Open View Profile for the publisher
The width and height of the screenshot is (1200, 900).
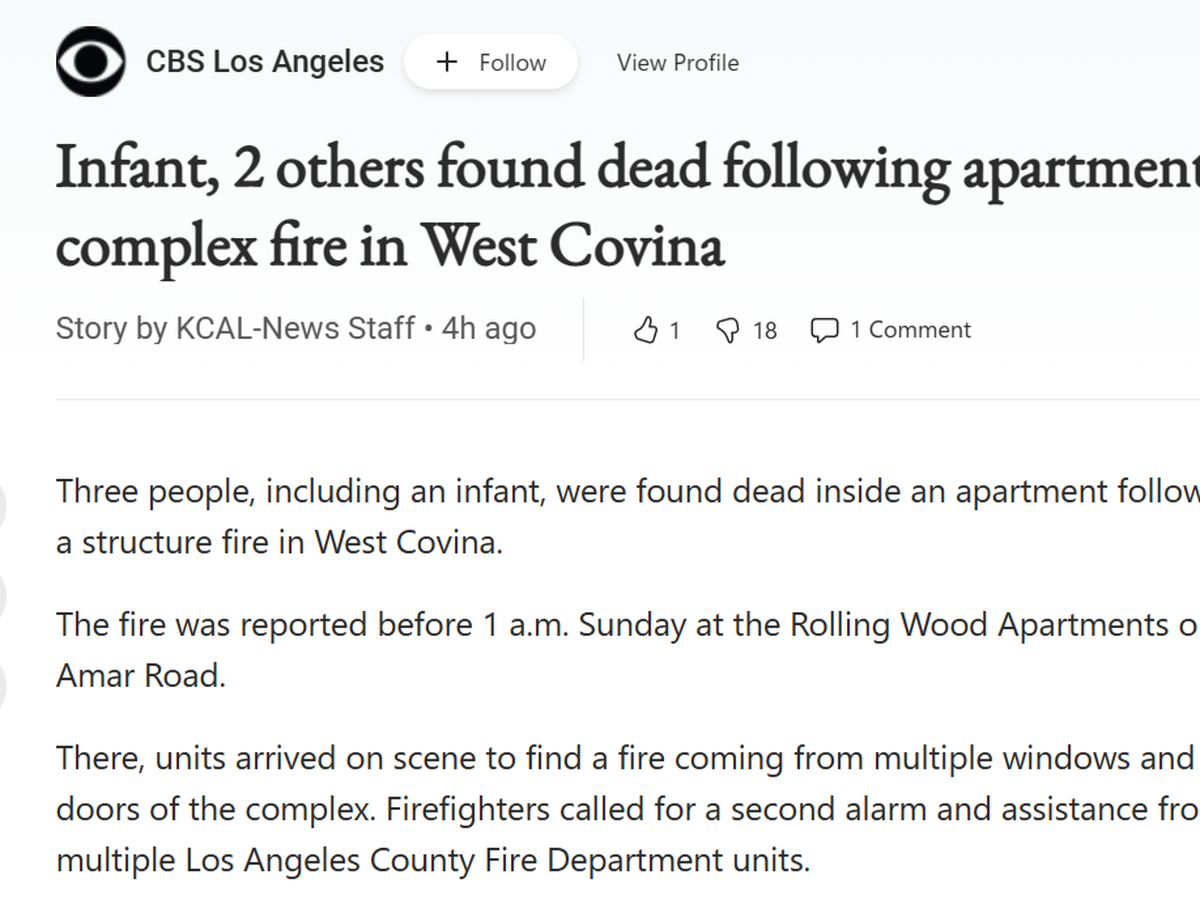pyautogui.click(x=677, y=62)
